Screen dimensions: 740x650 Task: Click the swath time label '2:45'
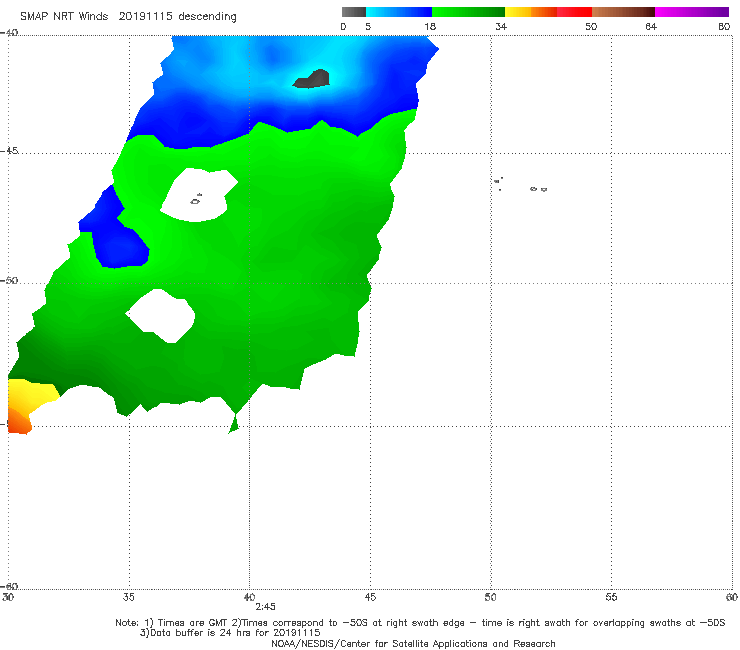pos(265,607)
